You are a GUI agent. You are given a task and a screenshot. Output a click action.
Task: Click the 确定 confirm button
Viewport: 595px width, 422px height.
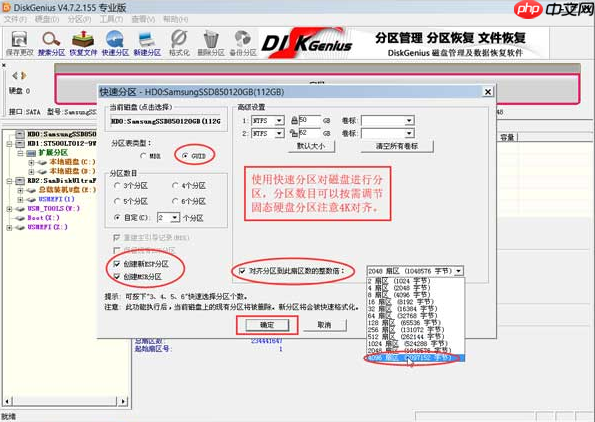pos(267,325)
